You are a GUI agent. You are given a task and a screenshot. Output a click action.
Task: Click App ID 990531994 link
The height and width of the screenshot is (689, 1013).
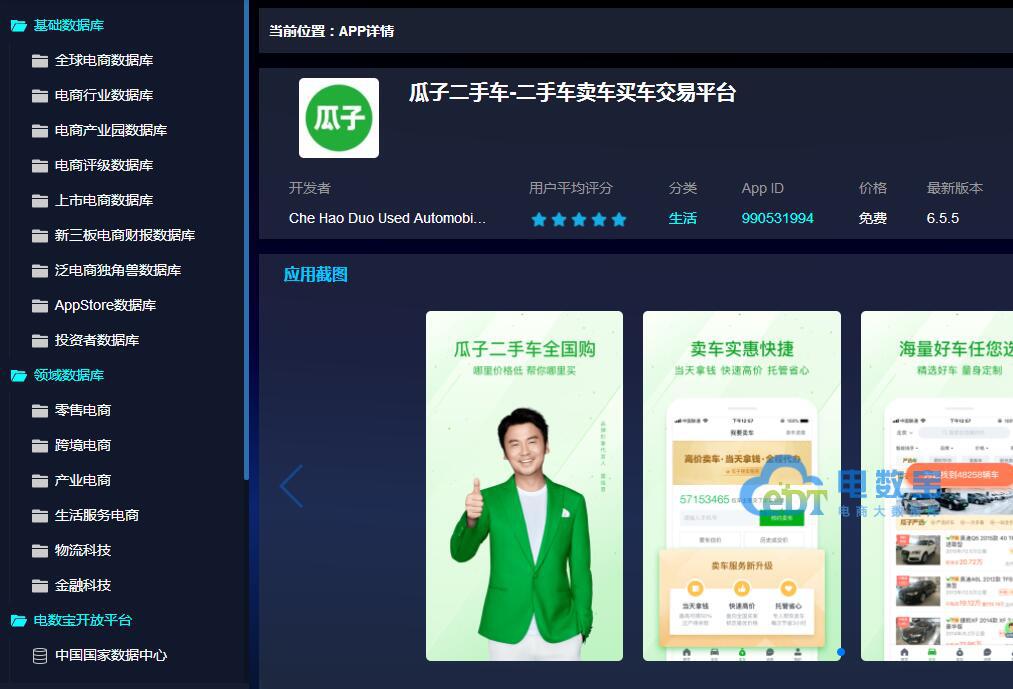pos(777,218)
